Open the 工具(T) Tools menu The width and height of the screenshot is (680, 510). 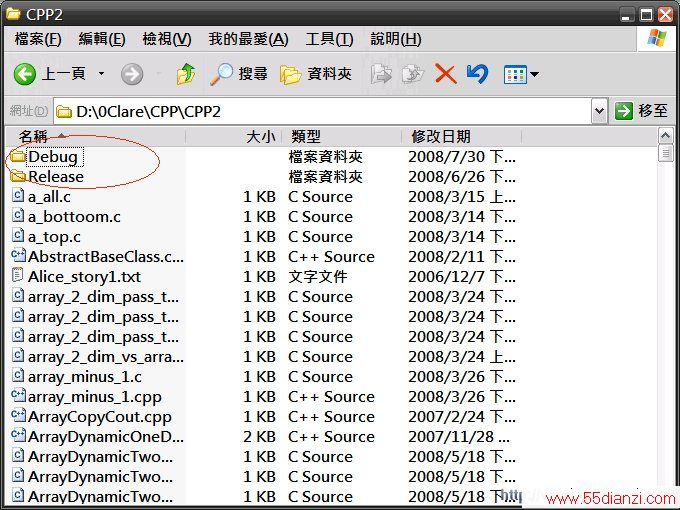[329, 39]
